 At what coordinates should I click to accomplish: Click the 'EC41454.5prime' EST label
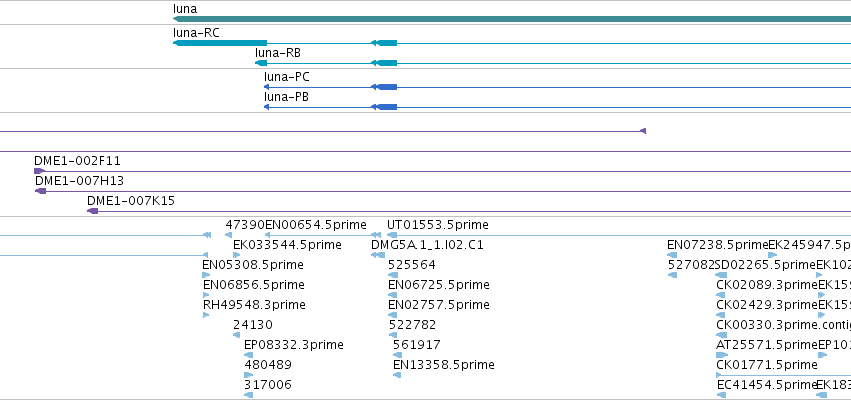tap(767, 385)
